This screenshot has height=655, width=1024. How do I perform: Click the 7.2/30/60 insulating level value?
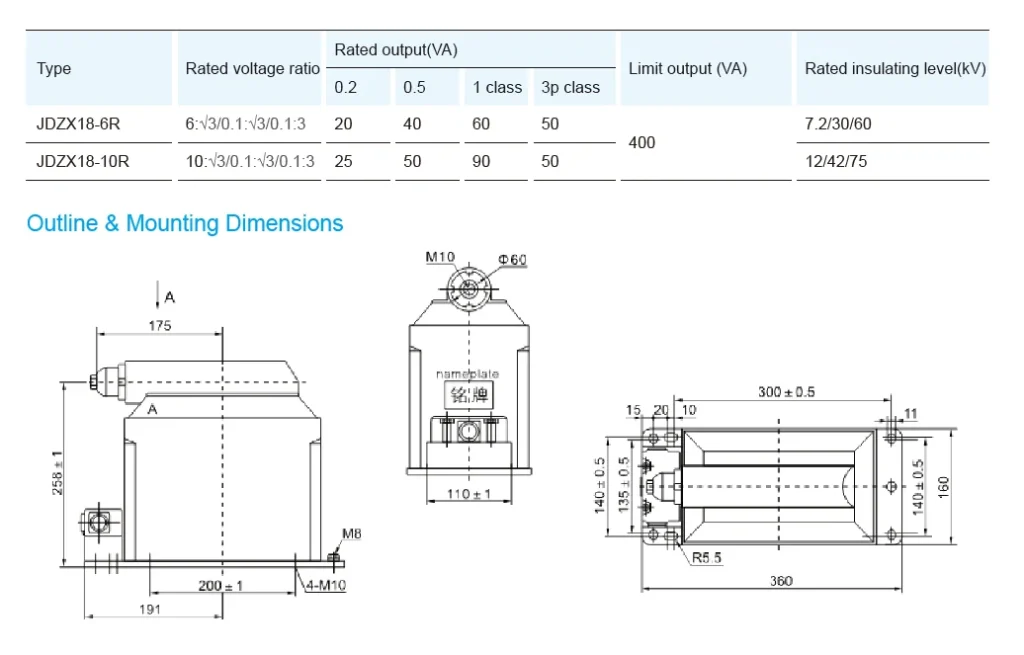[838, 124]
